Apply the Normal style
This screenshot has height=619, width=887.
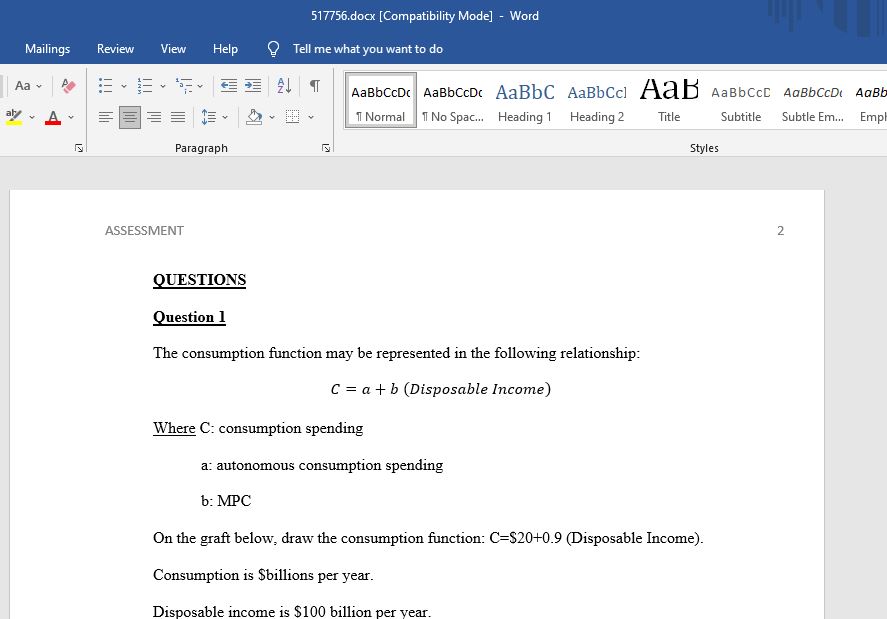coord(381,100)
